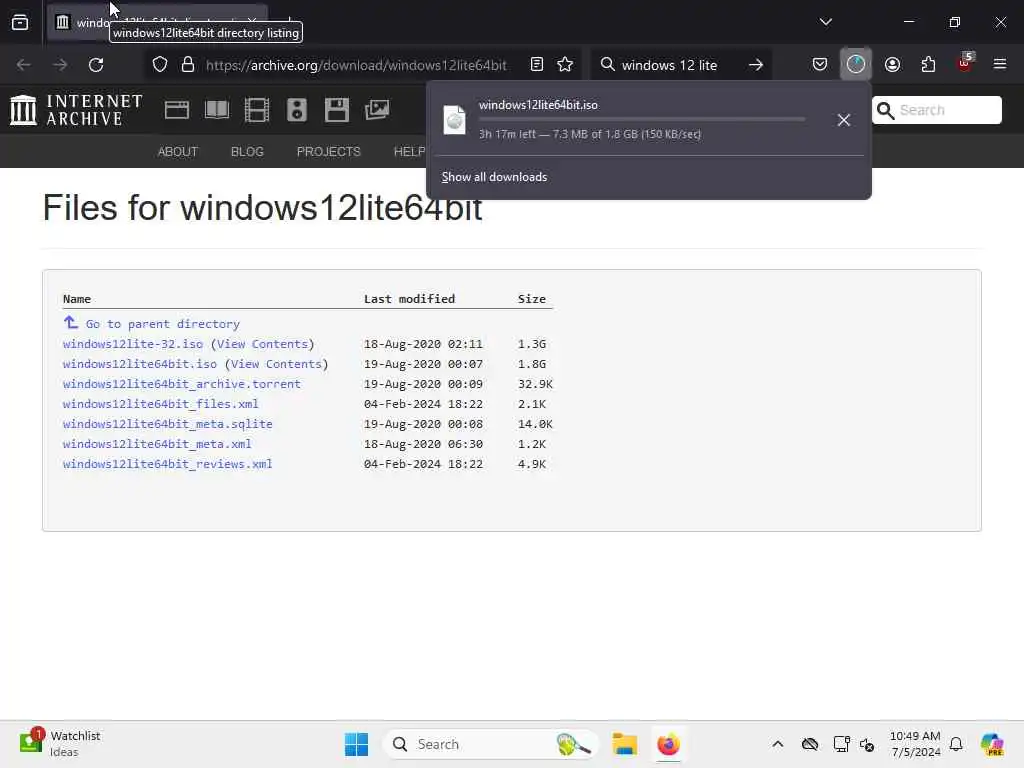Image resolution: width=1024 pixels, height=768 pixels.
Task: Focus the Internet Archive Search field
Action: pos(936,110)
